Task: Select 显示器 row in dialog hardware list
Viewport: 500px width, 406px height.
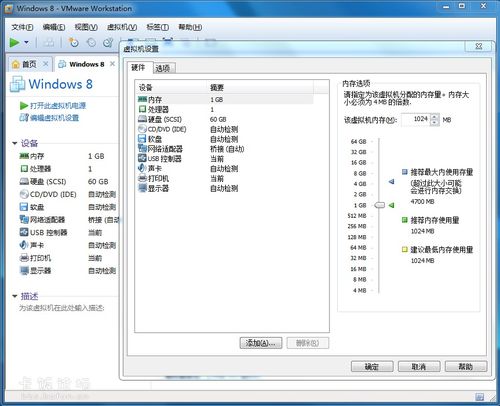Action: (225, 188)
